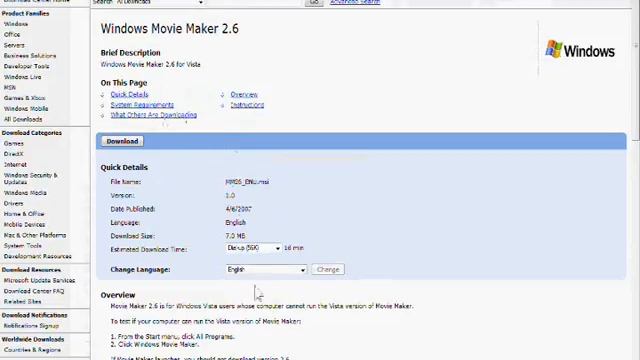Open Windows Media download category
The height and width of the screenshot is (360, 640).
(x=25, y=193)
